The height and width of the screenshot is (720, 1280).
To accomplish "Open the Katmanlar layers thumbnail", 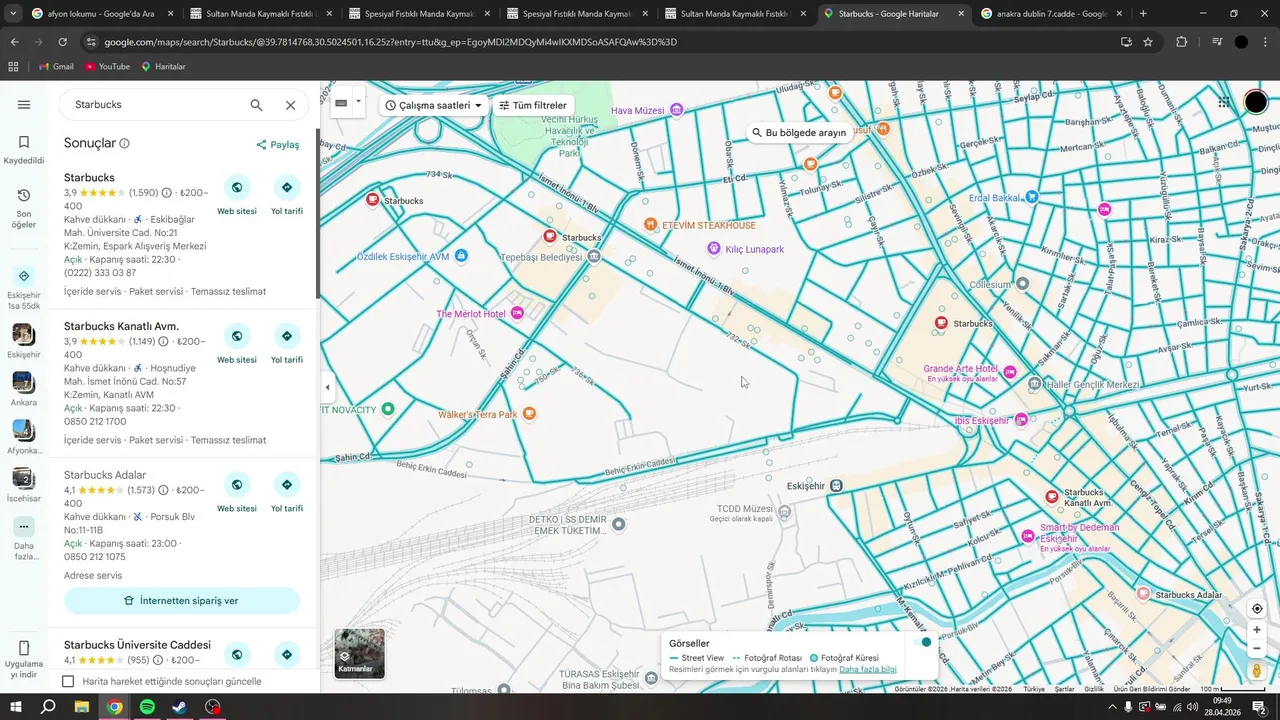I will [359, 653].
